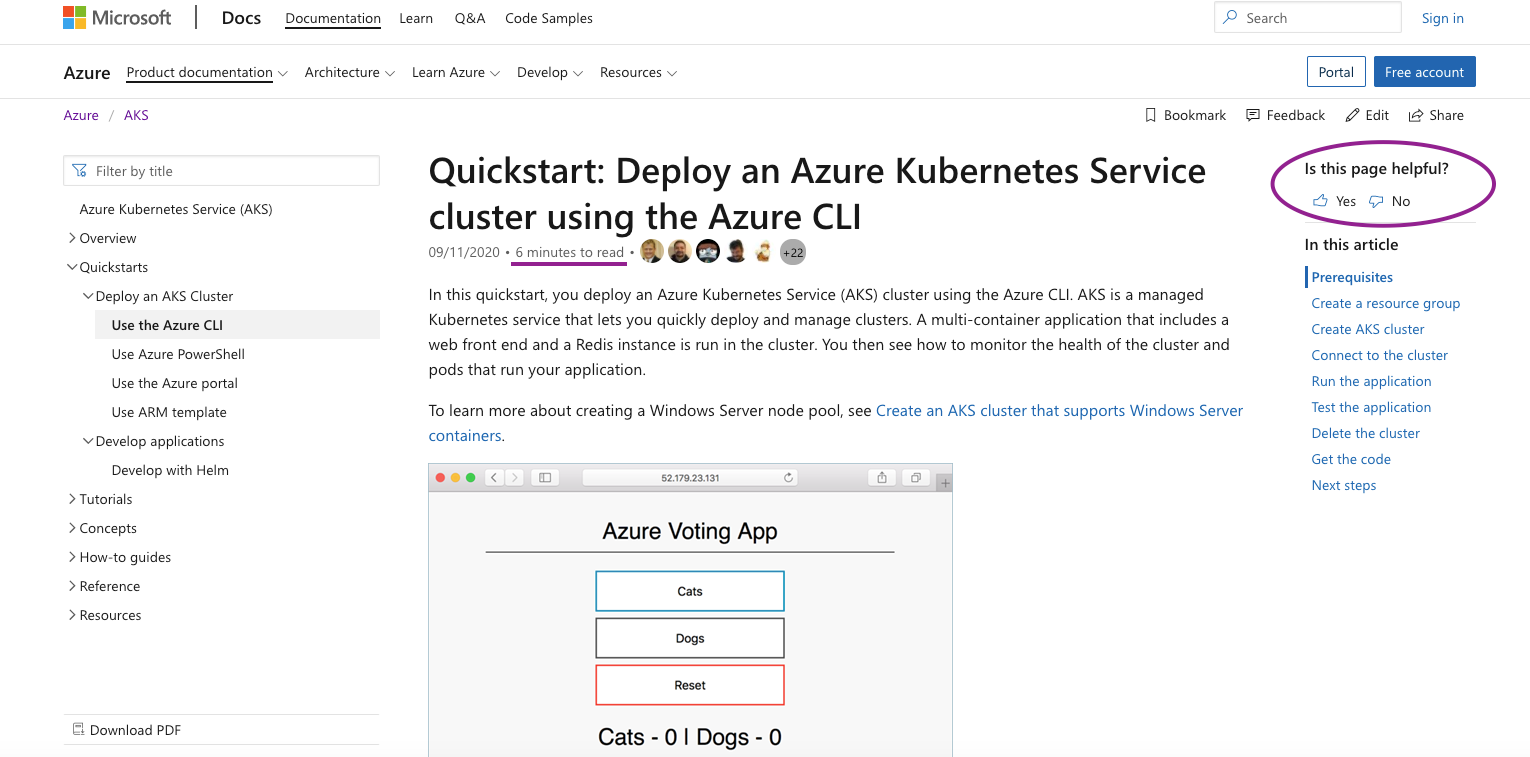This screenshot has height=757, width=1530.
Task: Open the Code Samples tab
Action: click(549, 18)
